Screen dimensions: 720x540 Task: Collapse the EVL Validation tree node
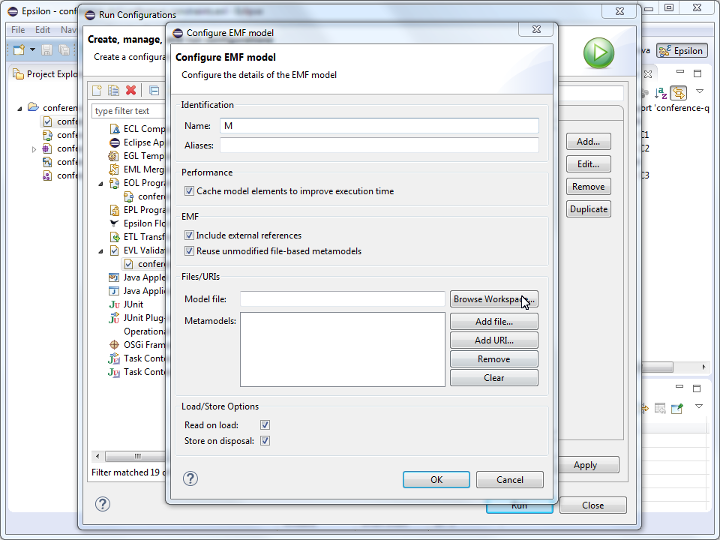pyautogui.click(x=101, y=251)
